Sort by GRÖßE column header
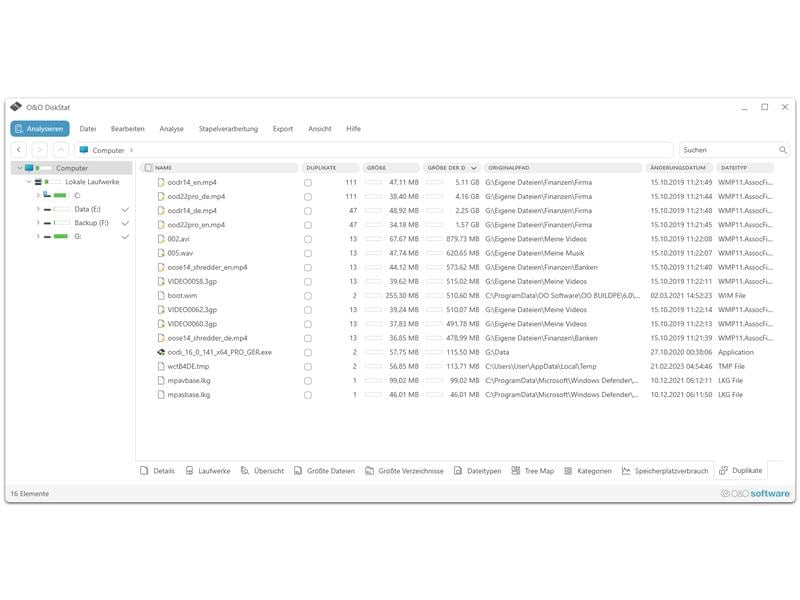Screen dimensions: 800x600 point(391,167)
